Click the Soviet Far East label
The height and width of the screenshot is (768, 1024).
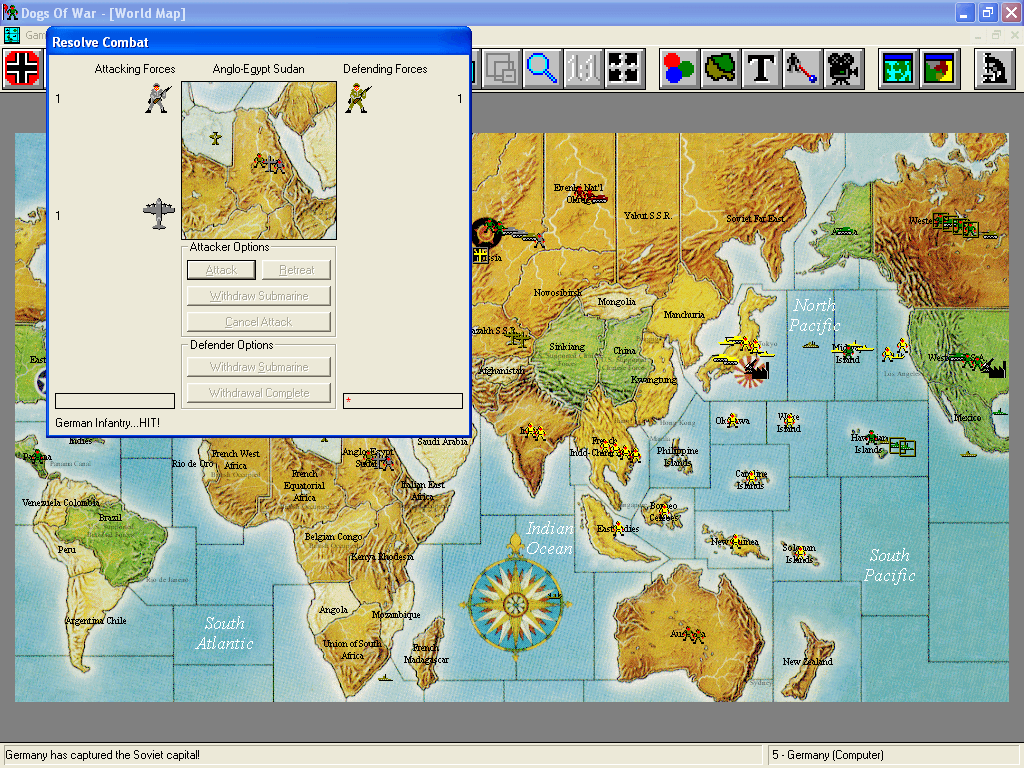(x=756, y=219)
